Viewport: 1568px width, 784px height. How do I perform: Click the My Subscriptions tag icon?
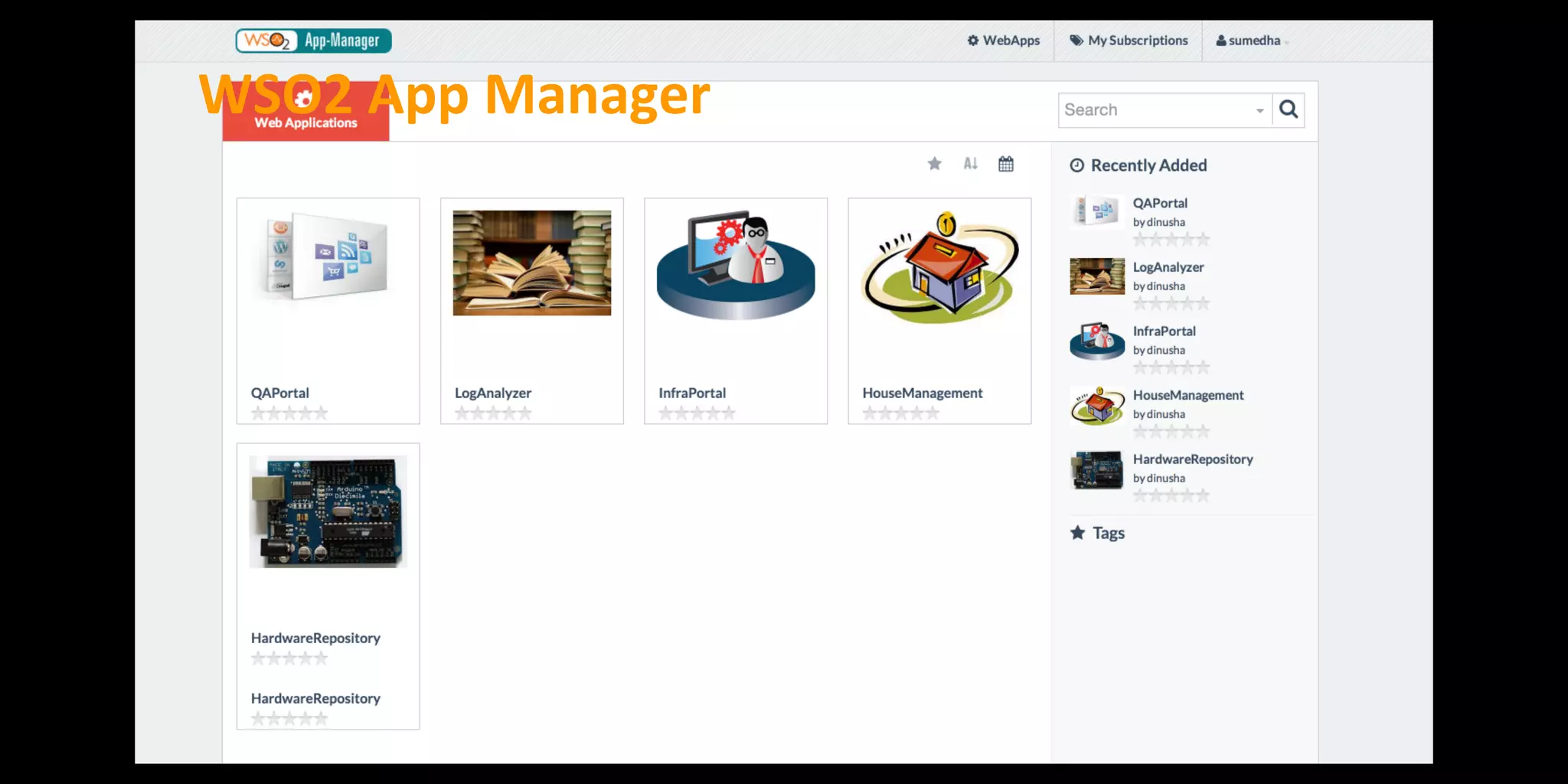click(1076, 41)
